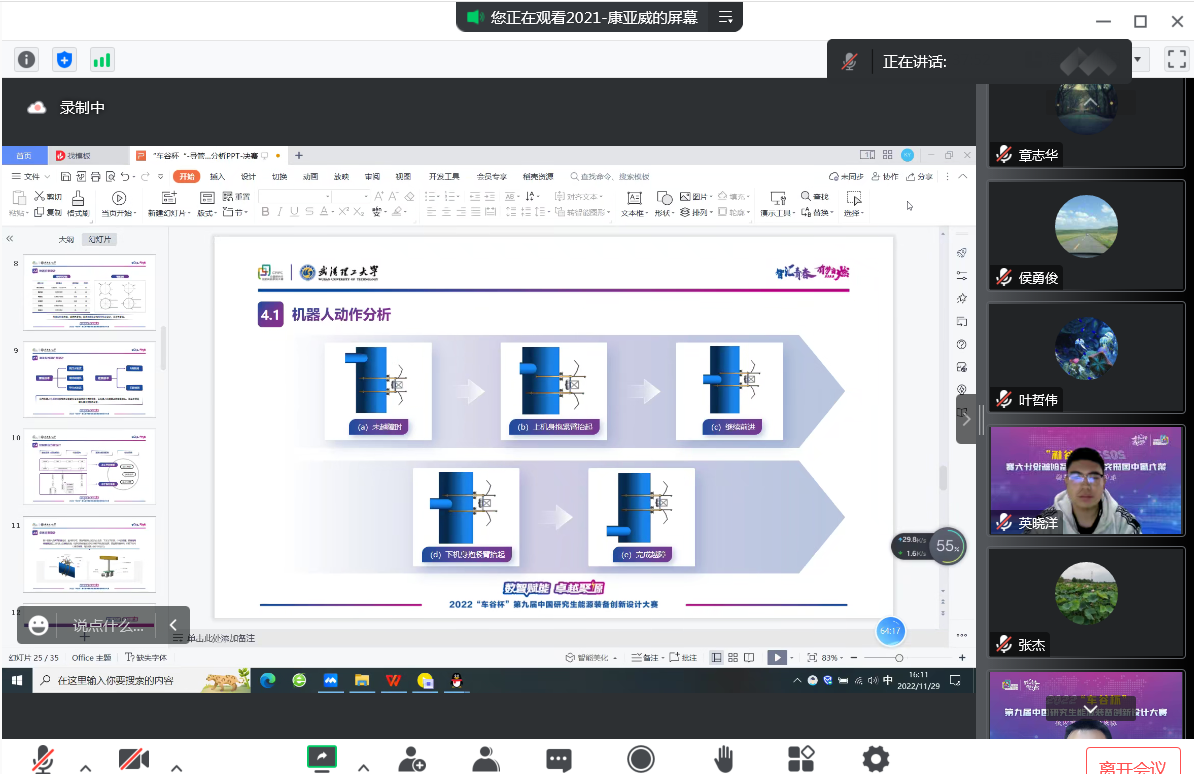Screen dimensions: 1194x774
Task: Raise hand in the meeting
Action: pyautogui.click(x=724, y=759)
